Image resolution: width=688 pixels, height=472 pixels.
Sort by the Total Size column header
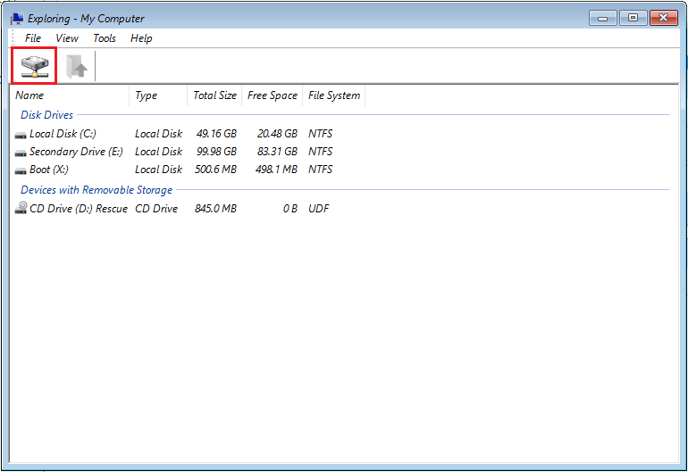click(215, 96)
